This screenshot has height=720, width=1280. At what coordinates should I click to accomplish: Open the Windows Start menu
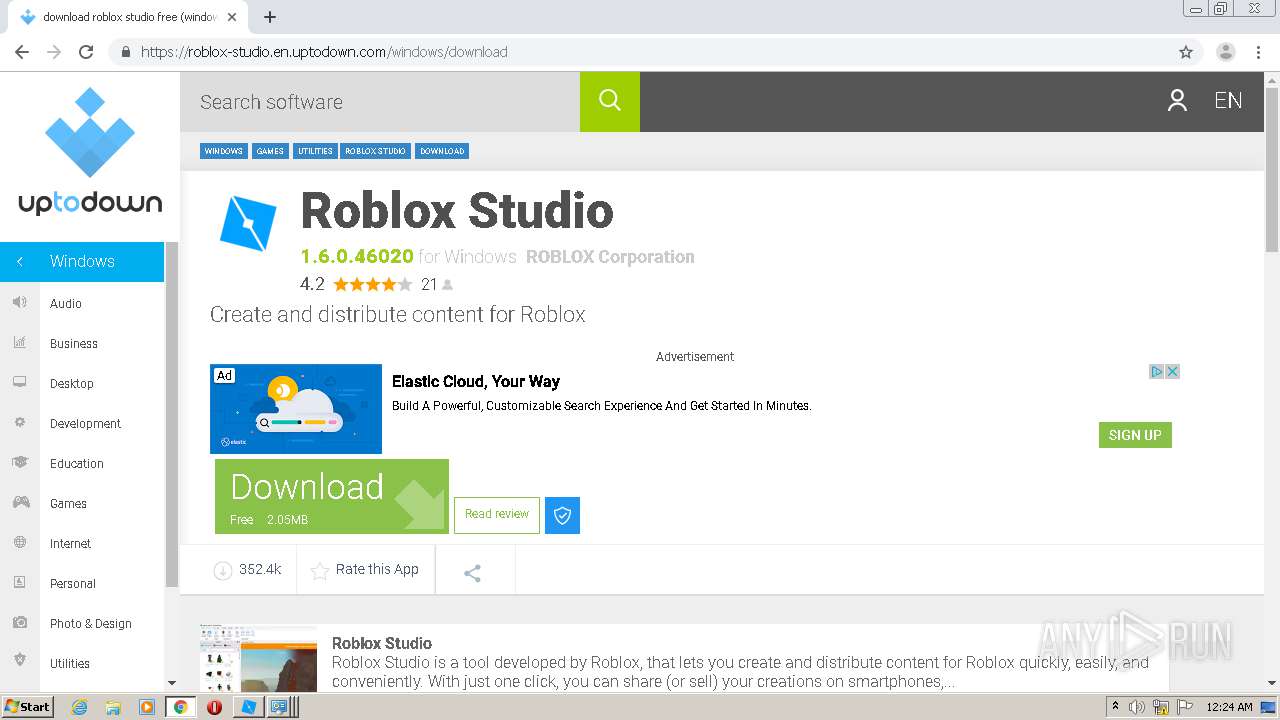[28, 706]
